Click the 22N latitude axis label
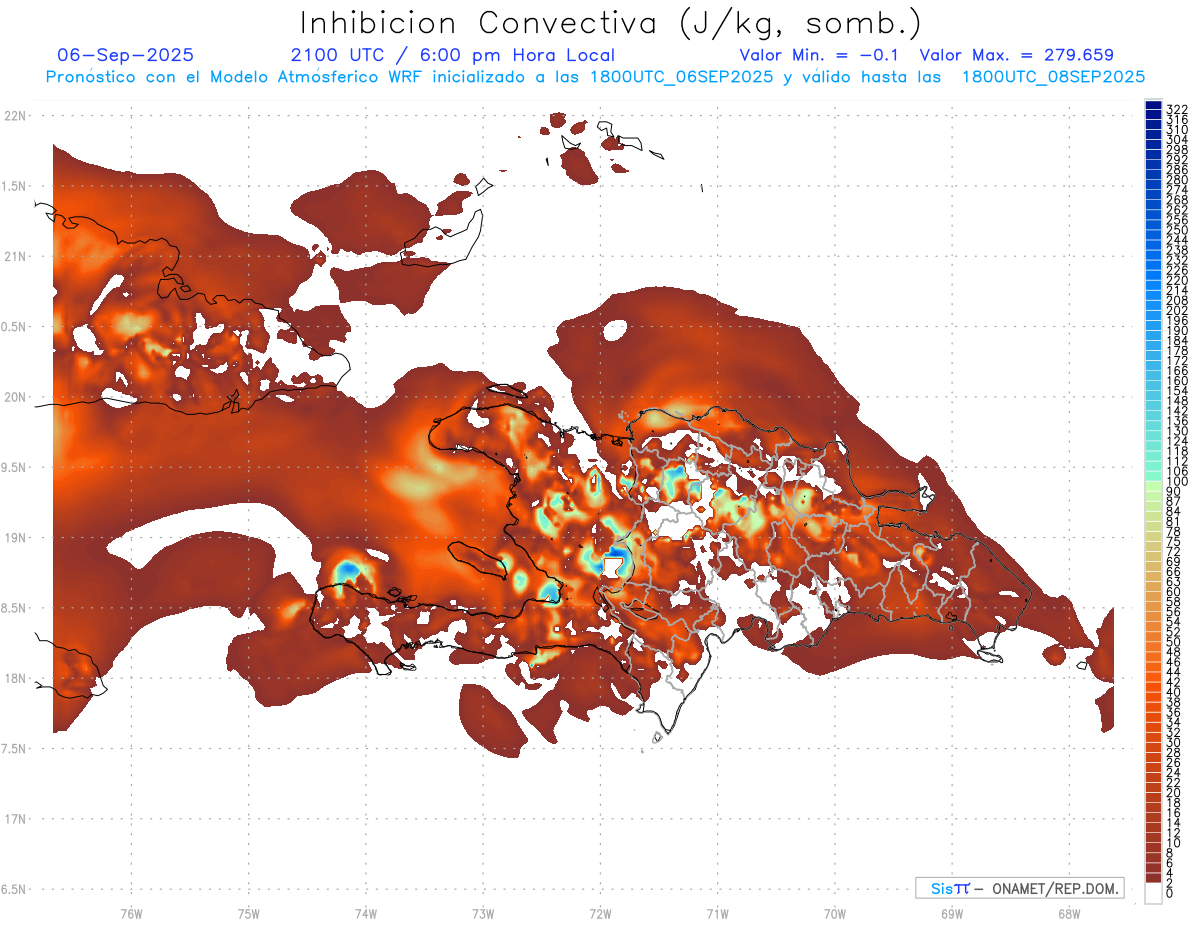Viewport: 1200px width, 927px height. (14, 116)
